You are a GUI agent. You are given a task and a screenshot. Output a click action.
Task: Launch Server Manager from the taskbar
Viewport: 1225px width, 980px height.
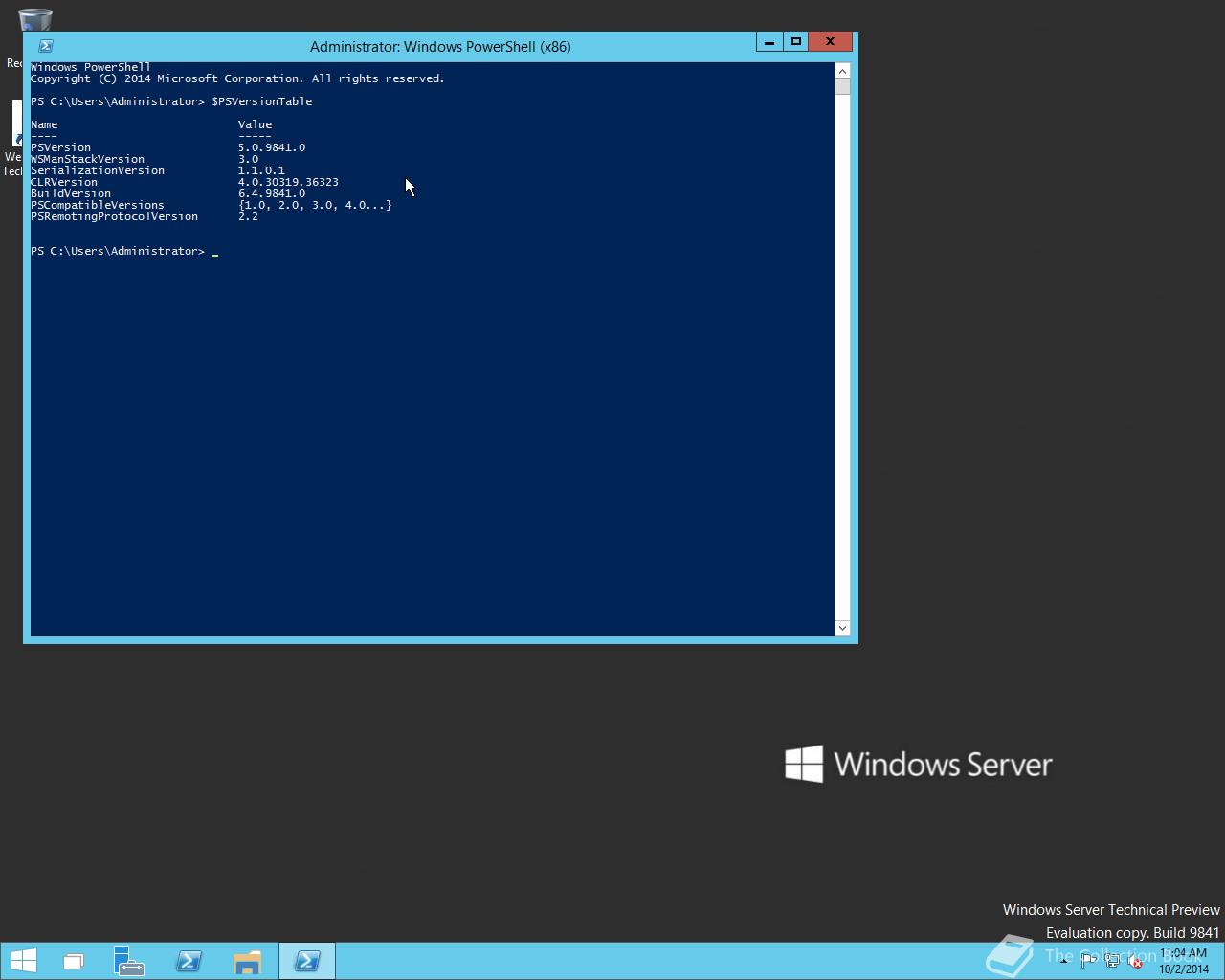pyautogui.click(x=128, y=961)
